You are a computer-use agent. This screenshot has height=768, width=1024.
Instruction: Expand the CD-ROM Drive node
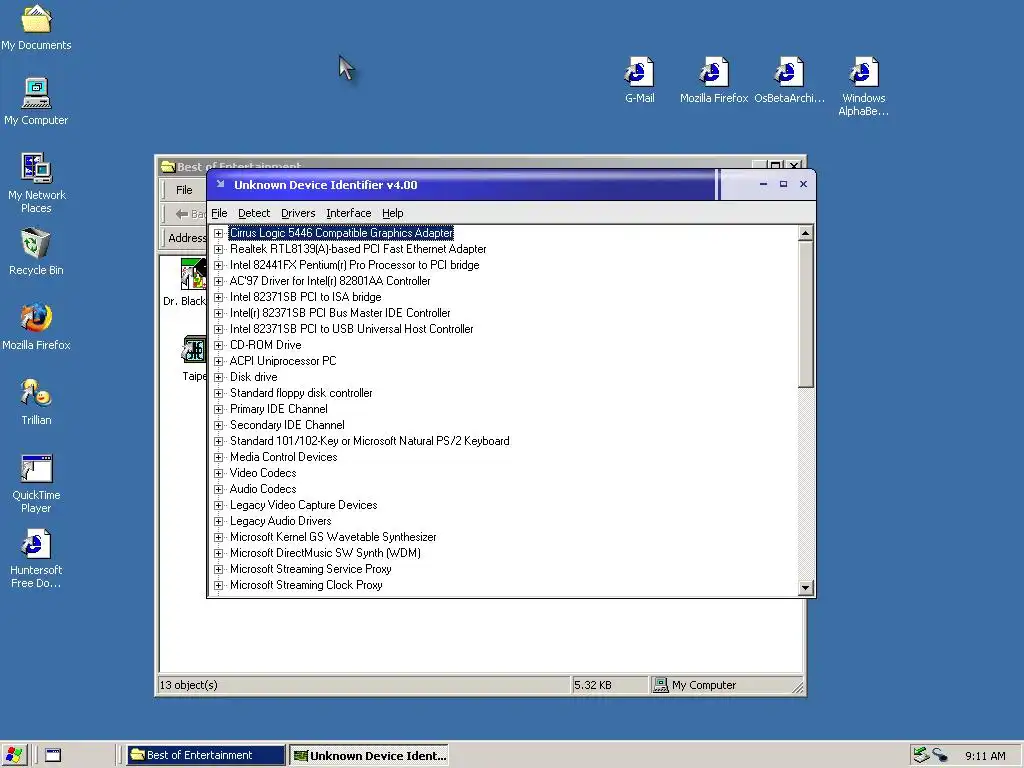click(219, 345)
